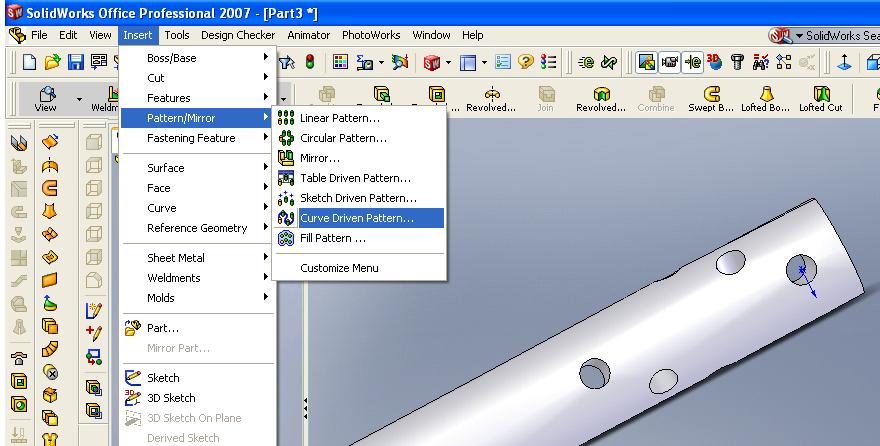
Task: Choose Sketch Driven Pattern entry
Action: pyautogui.click(x=359, y=198)
